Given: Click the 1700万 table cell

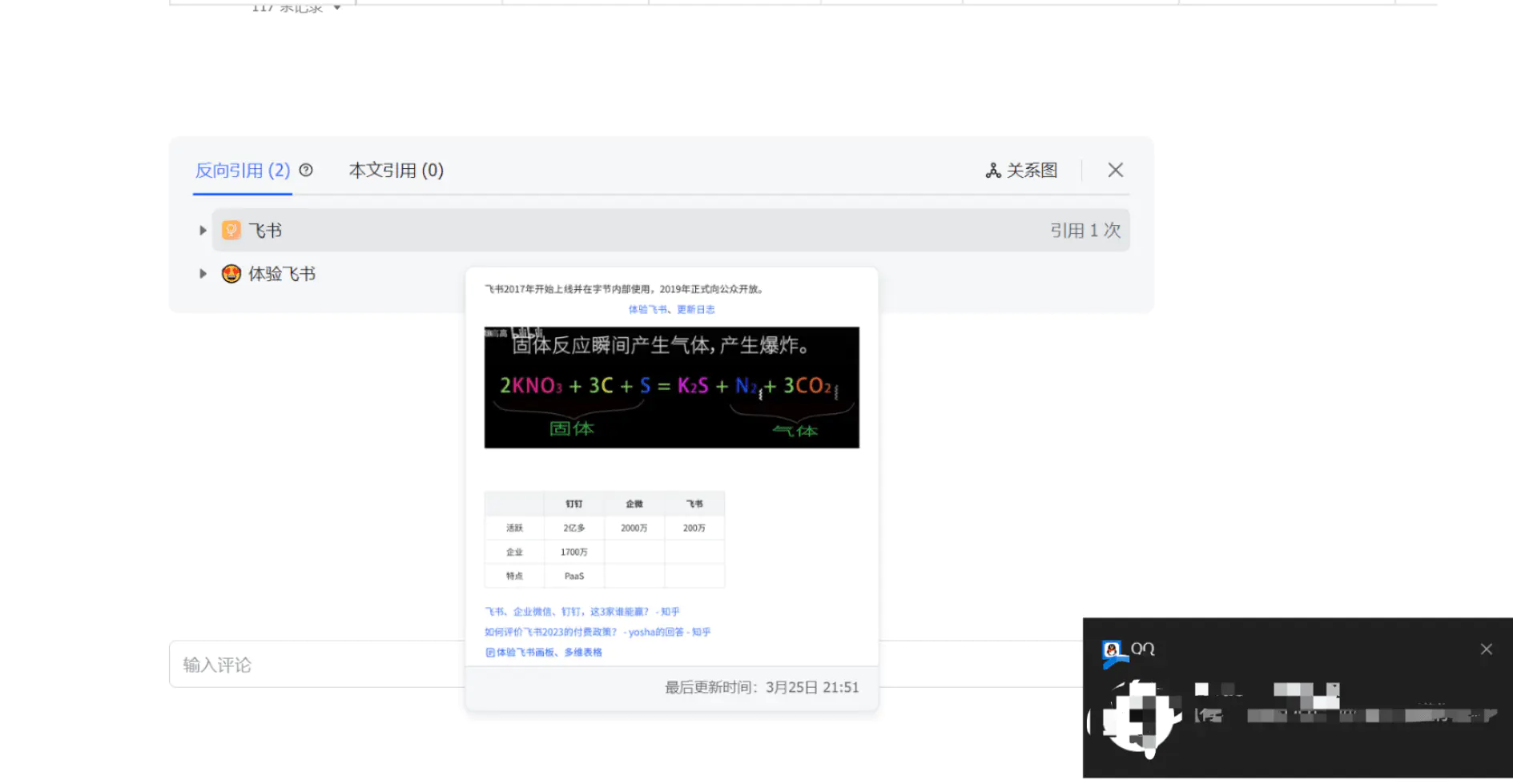Looking at the screenshot, I should pos(574,552).
